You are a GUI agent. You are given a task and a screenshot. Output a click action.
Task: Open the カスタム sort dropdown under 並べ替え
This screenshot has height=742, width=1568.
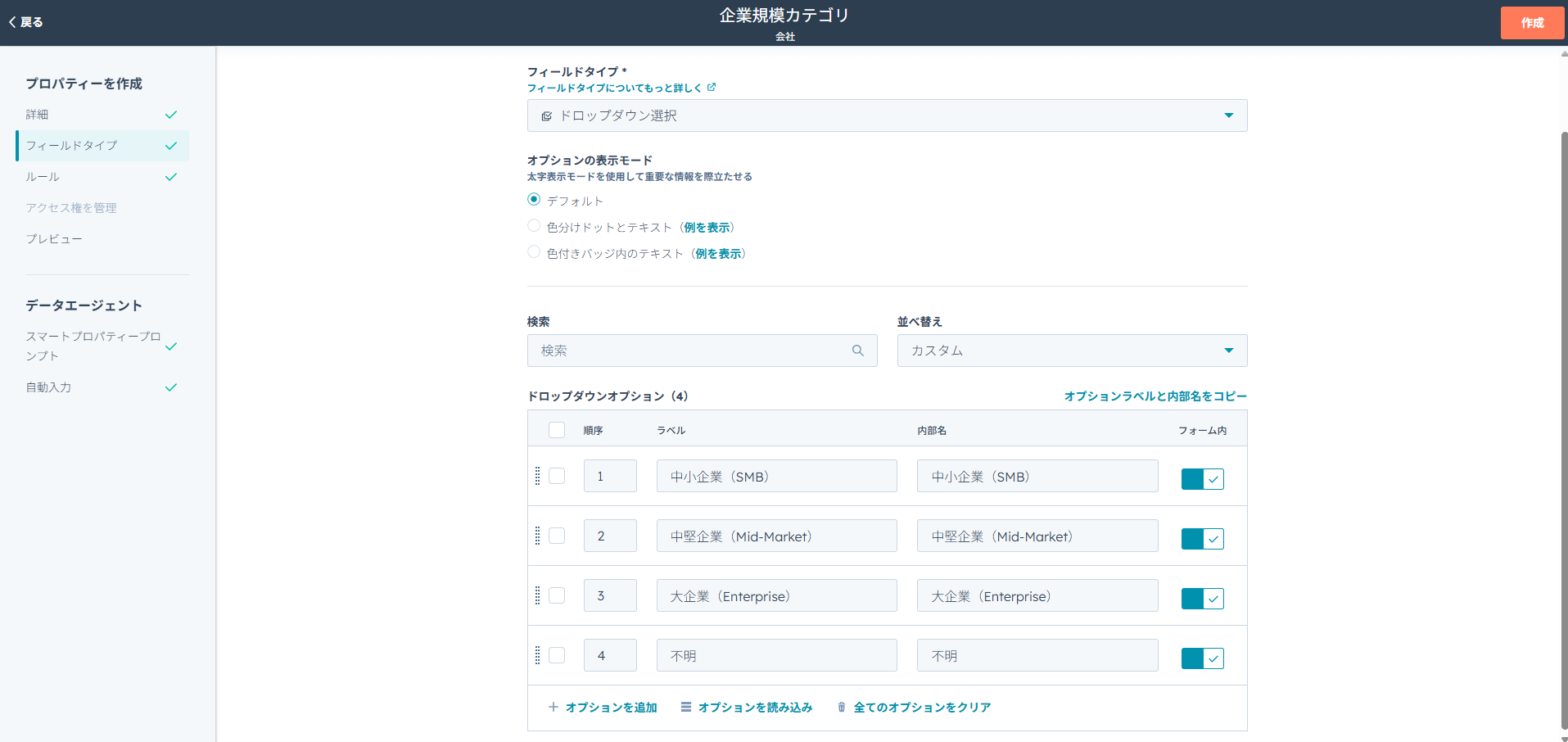coord(1071,350)
